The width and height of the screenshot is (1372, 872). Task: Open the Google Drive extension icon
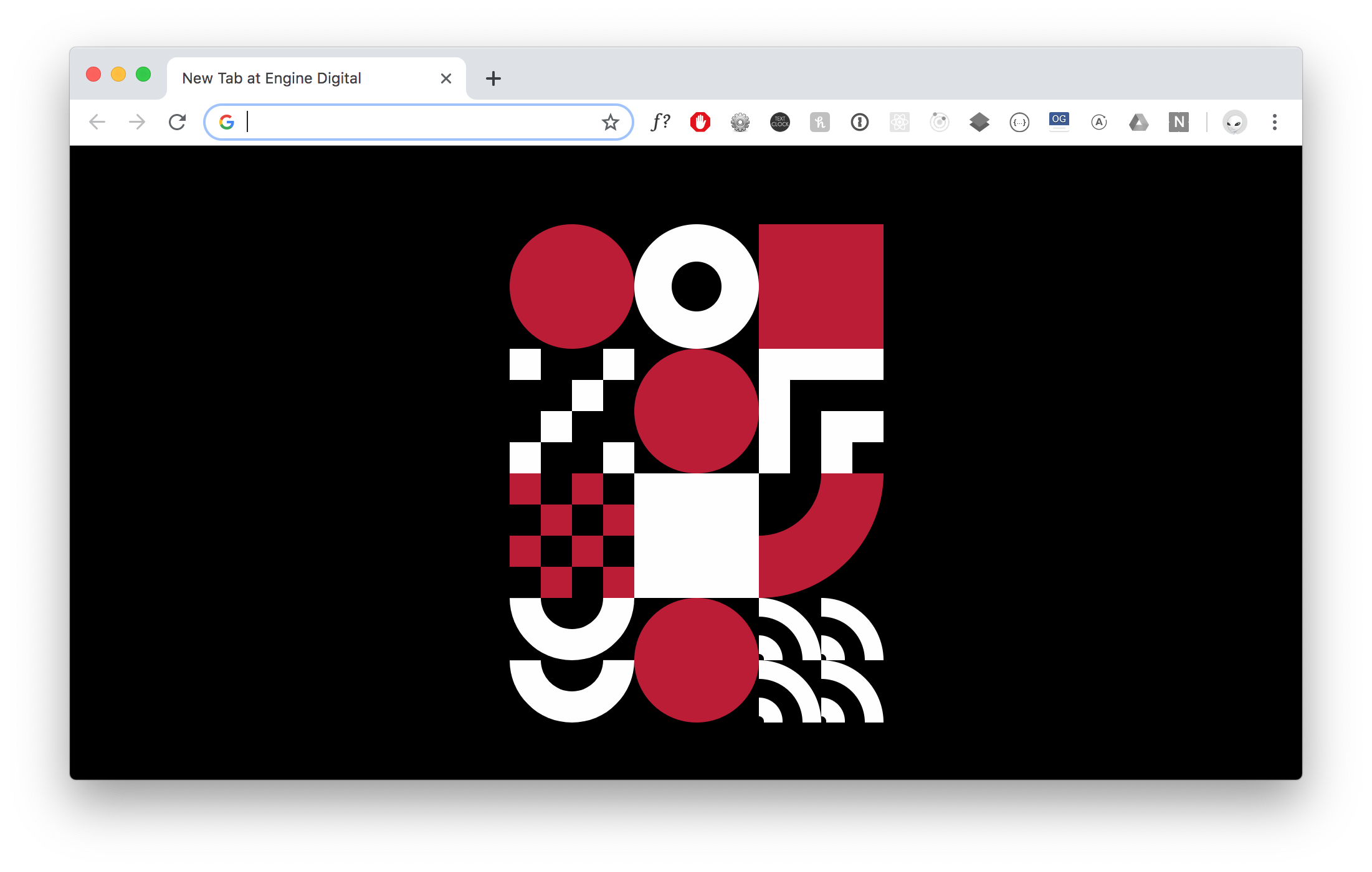(1139, 122)
